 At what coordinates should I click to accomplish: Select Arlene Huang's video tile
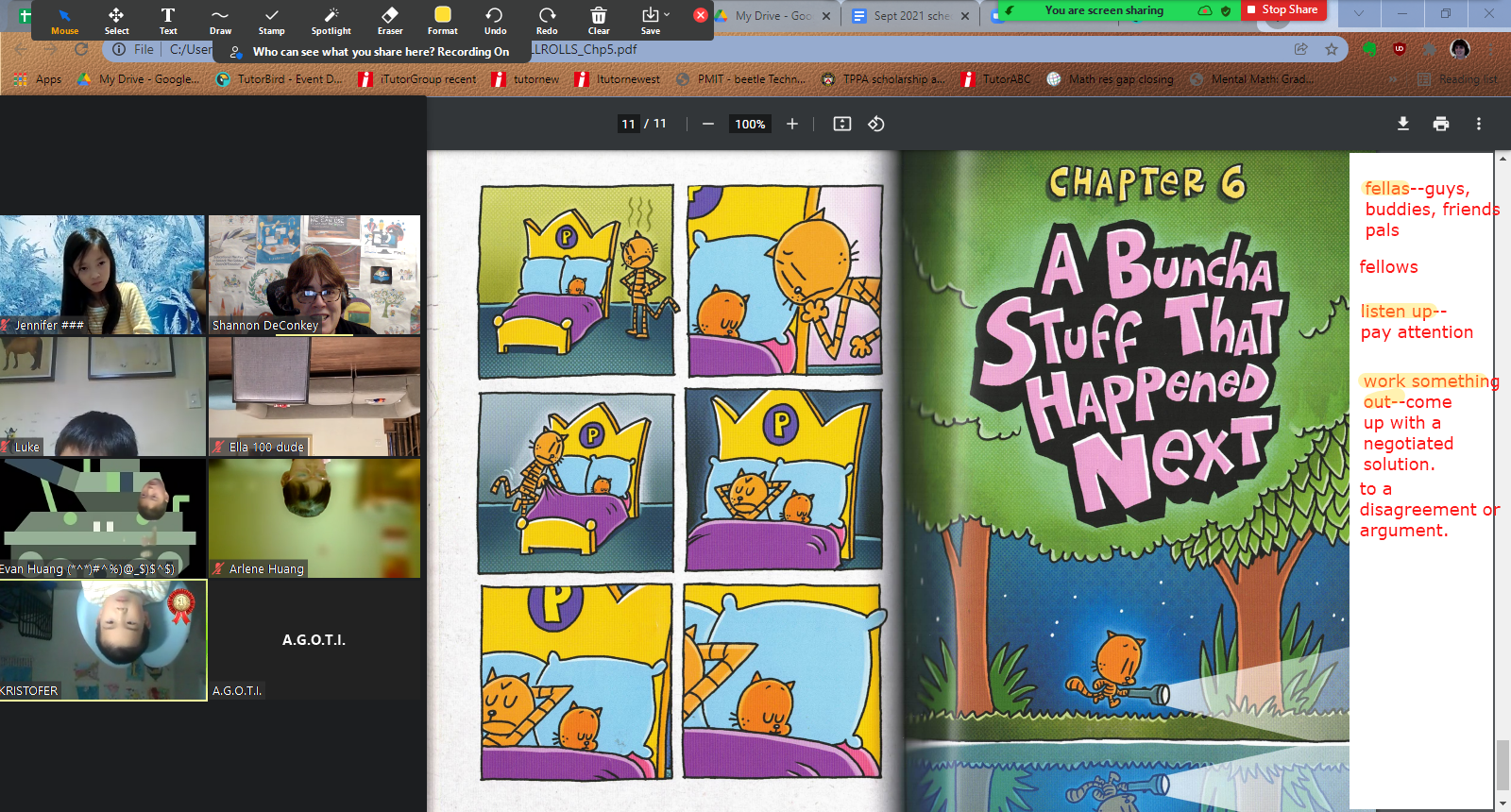click(314, 518)
